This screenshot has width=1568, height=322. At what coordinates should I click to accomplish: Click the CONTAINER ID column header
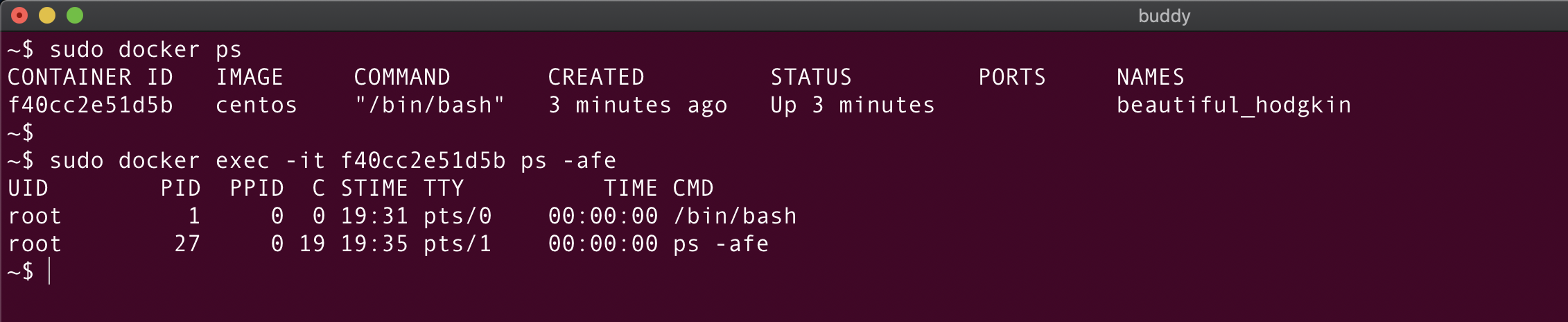[x=90, y=77]
